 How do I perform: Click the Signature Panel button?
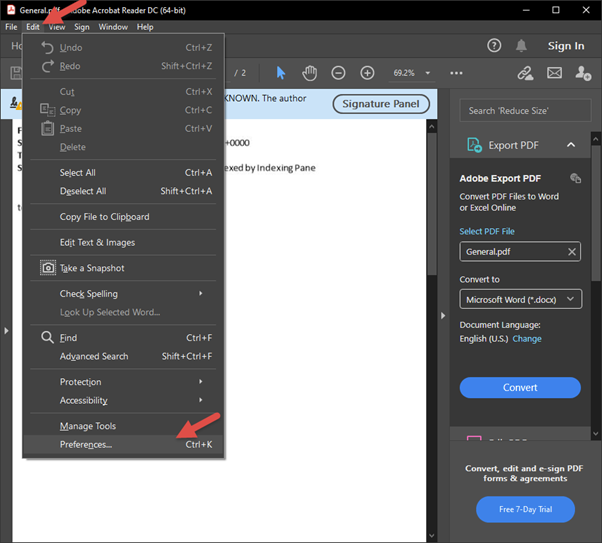tap(380, 104)
